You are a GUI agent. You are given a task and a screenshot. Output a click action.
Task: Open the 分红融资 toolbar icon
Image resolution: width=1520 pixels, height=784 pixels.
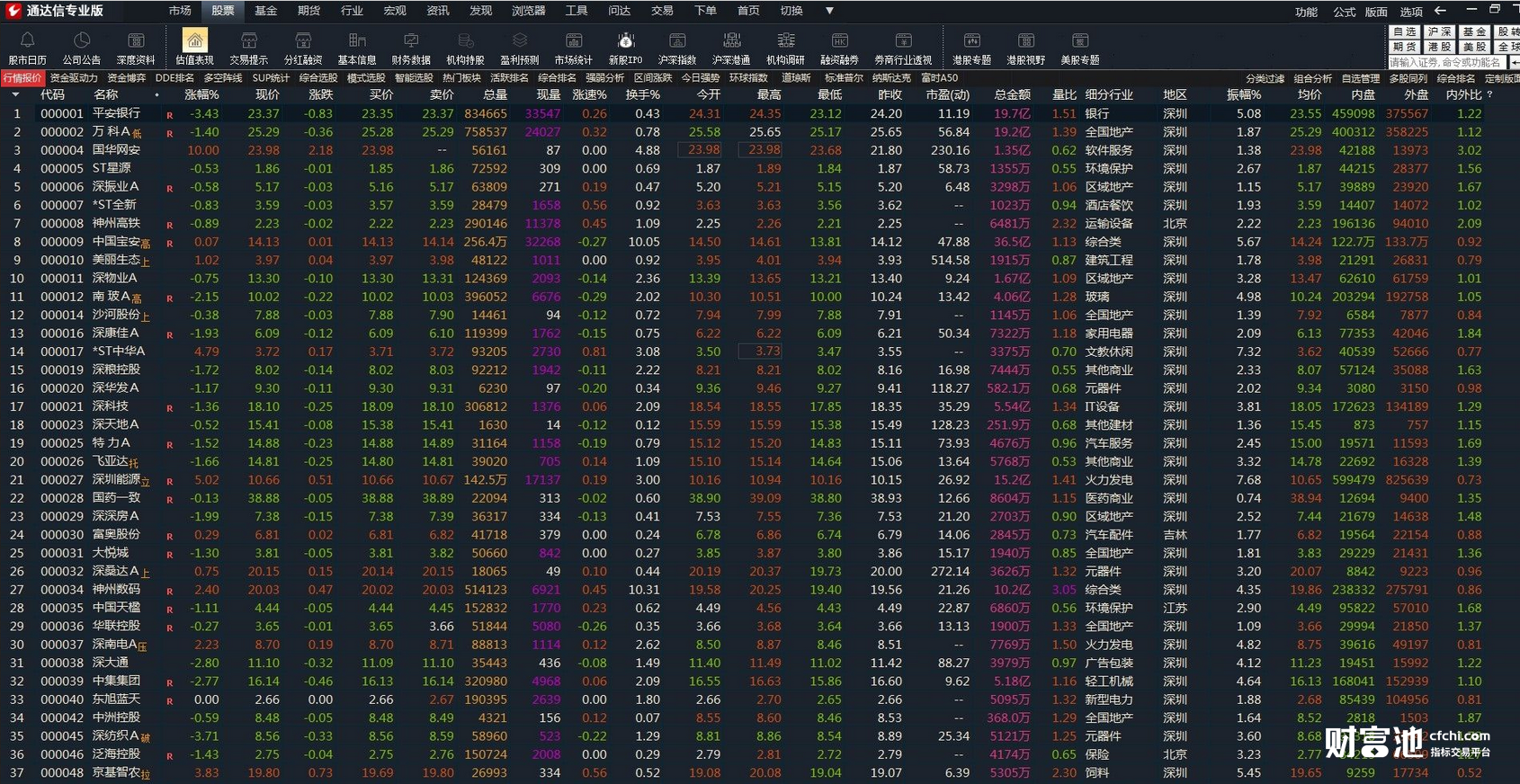pyautogui.click(x=303, y=40)
